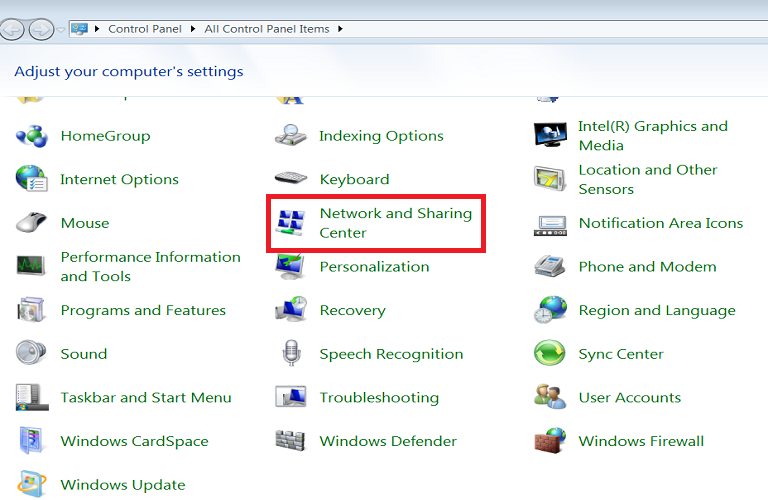Click the HomeGroup icon
Screen dimensions: 768x500
point(32,136)
